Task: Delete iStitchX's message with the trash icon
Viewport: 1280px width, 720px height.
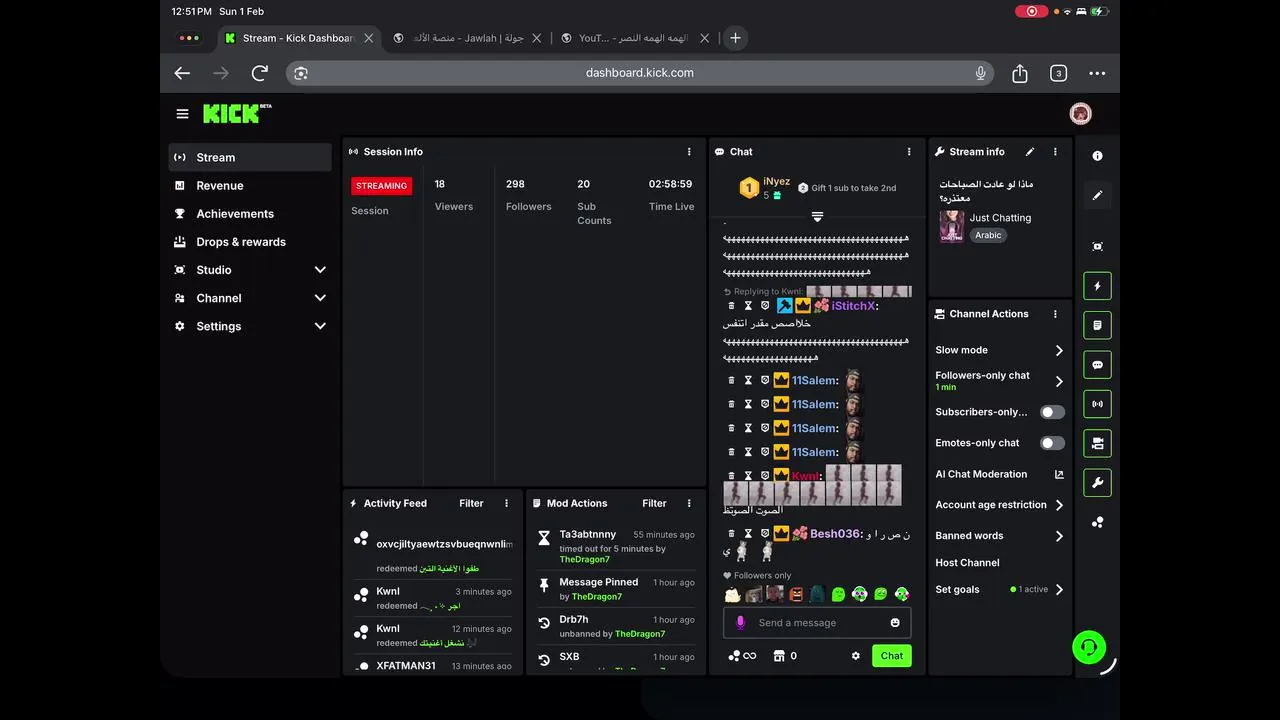Action: tap(731, 306)
